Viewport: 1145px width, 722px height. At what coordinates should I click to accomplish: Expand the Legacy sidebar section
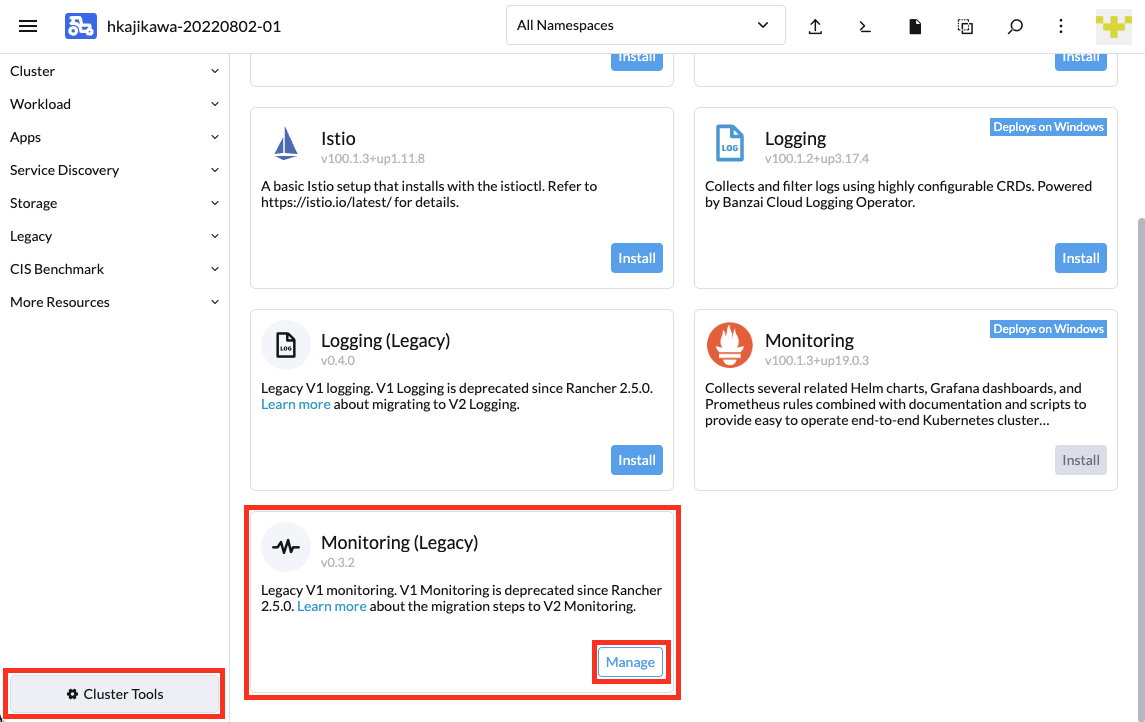tap(115, 236)
